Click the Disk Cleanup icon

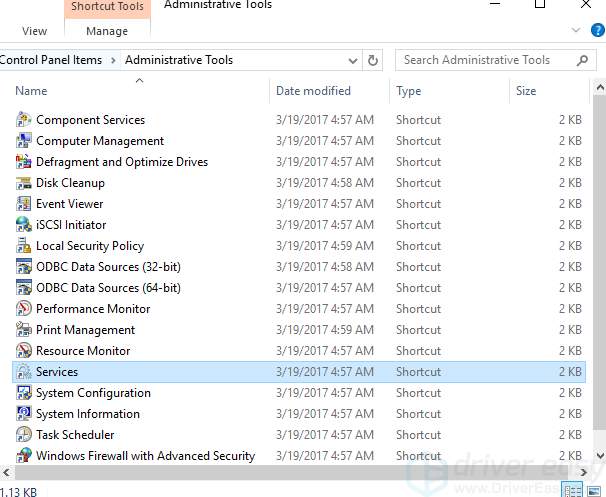tap(24, 183)
